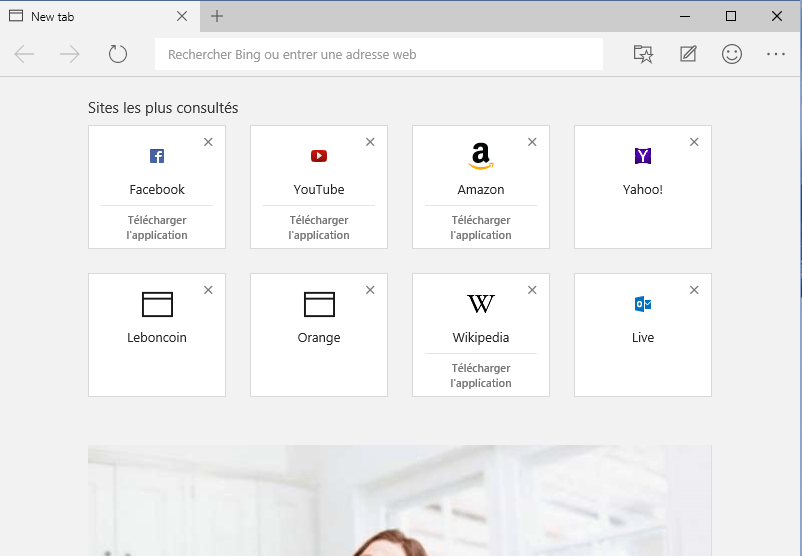Focus the Bing search address field
The height and width of the screenshot is (556, 802).
click(x=378, y=54)
